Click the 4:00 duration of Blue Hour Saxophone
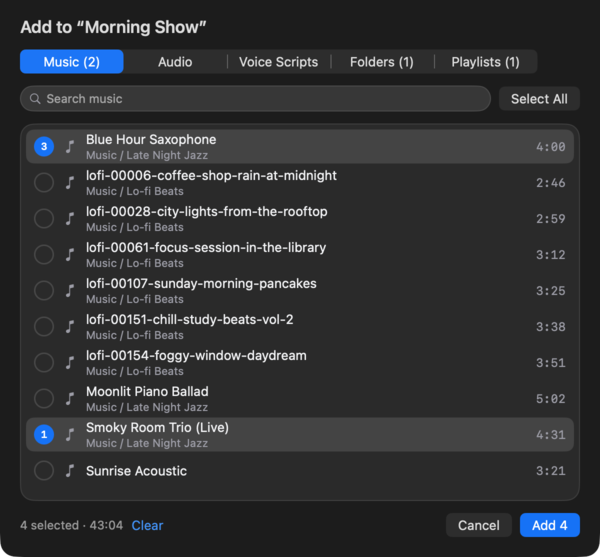Image resolution: width=600 pixels, height=557 pixels. [550, 147]
